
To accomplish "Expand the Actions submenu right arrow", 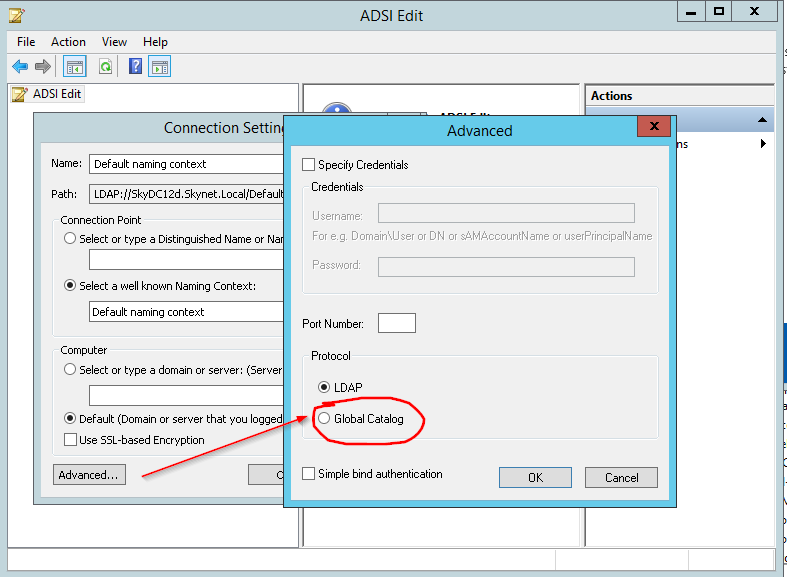I will tap(763, 143).
